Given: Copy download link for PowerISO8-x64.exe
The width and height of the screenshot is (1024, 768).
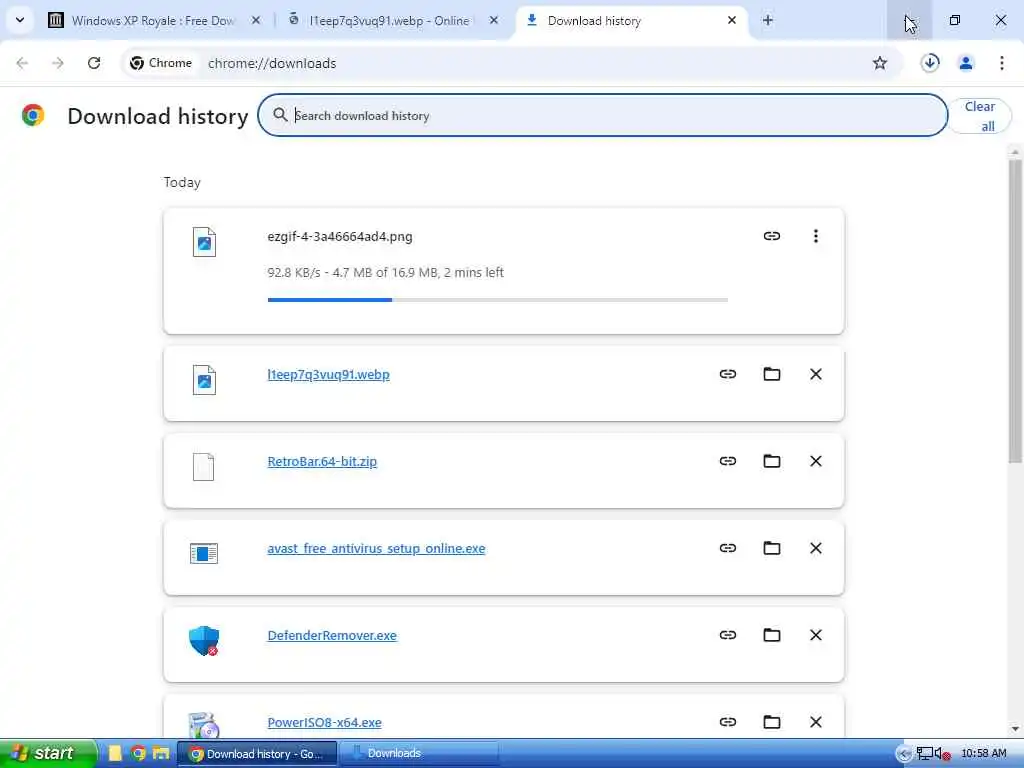Looking at the screenshot, I should click(x=728, y=722).
